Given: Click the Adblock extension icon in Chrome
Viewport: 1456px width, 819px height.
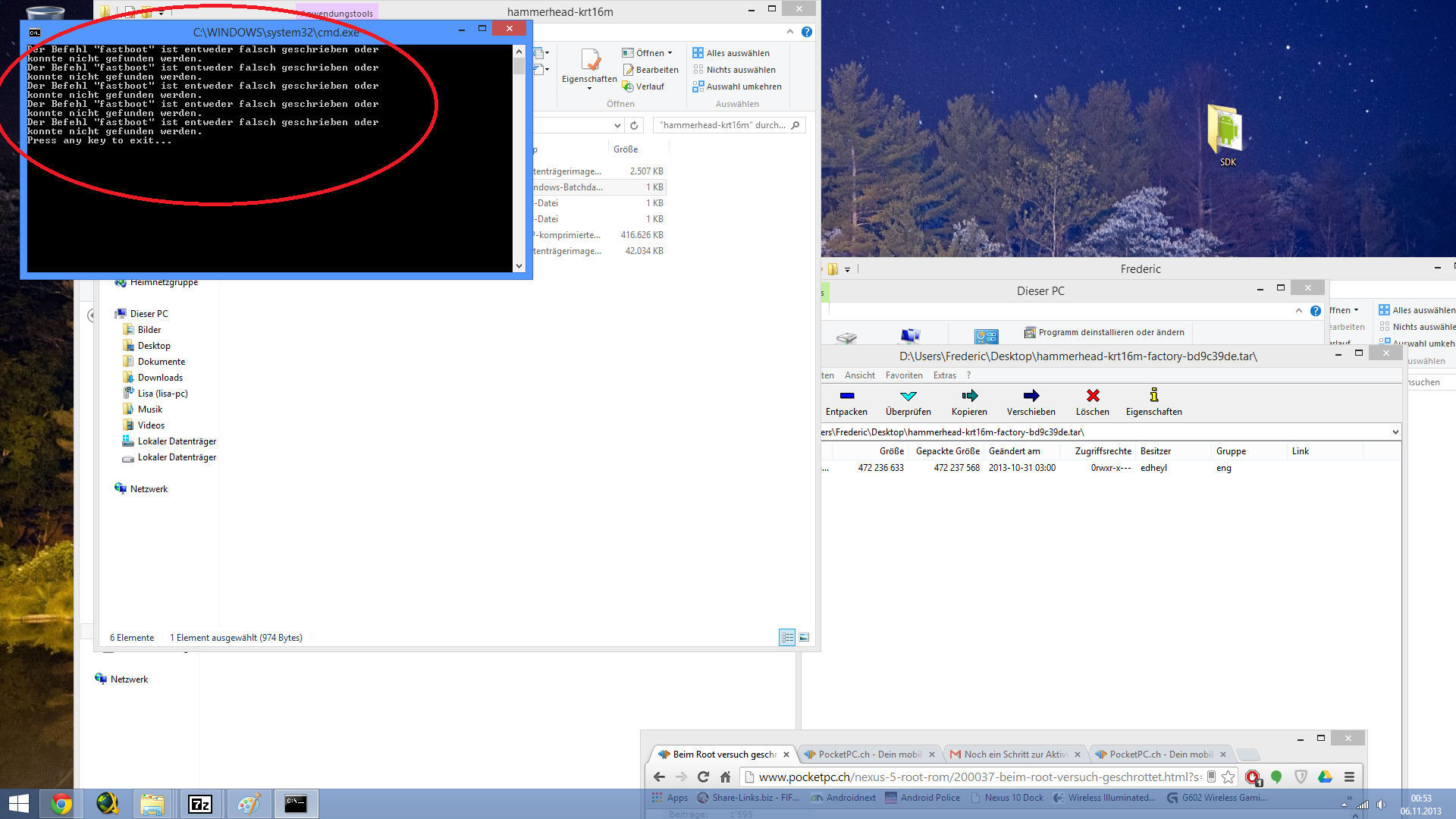Looking at the screenshot, I should [1253, 777].
